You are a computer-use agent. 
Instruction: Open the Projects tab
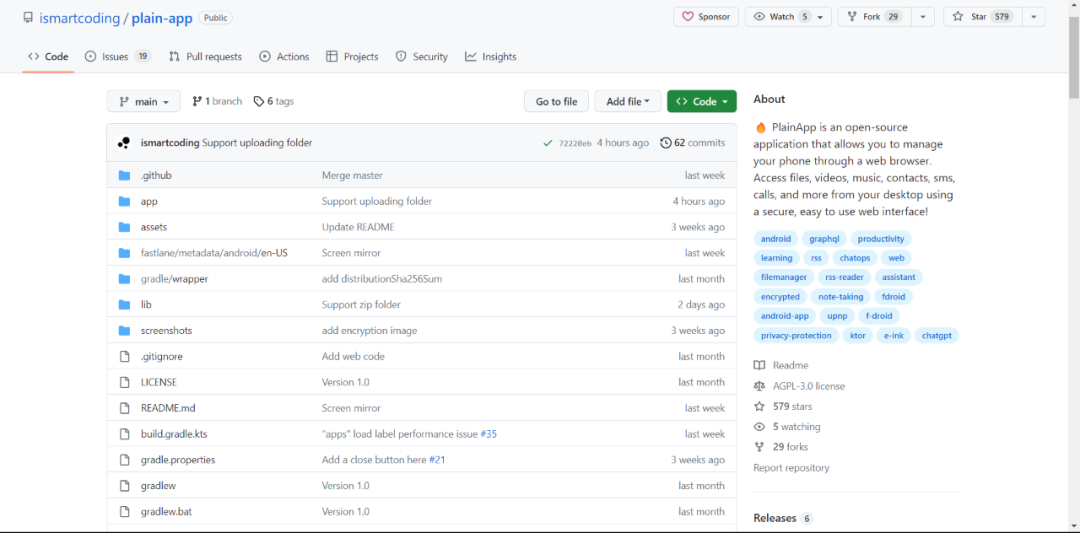point(352,56)
